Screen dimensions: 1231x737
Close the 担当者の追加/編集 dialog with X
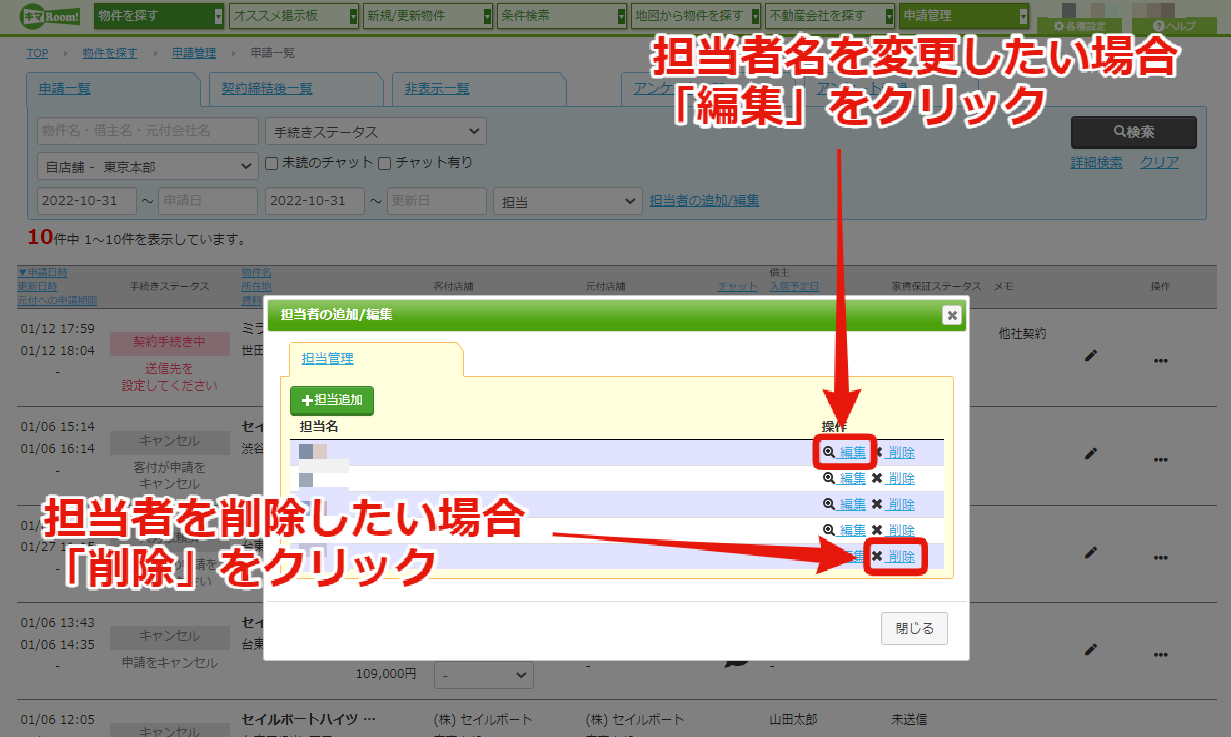952,315
